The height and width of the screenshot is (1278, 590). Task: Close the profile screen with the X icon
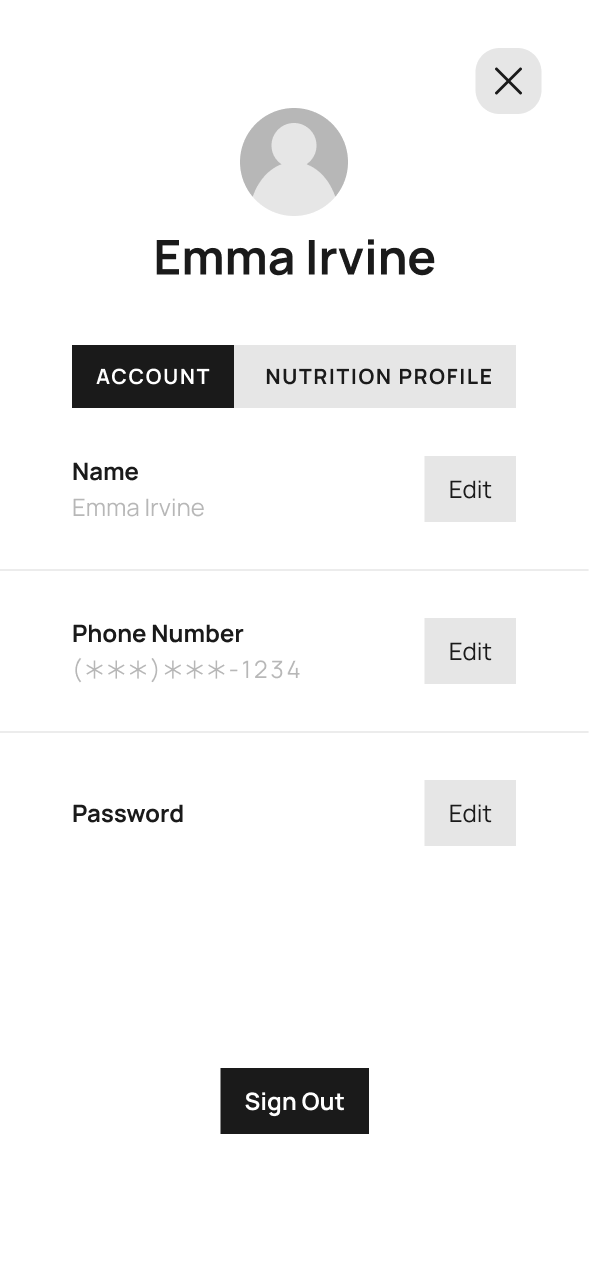coord(508,81)
